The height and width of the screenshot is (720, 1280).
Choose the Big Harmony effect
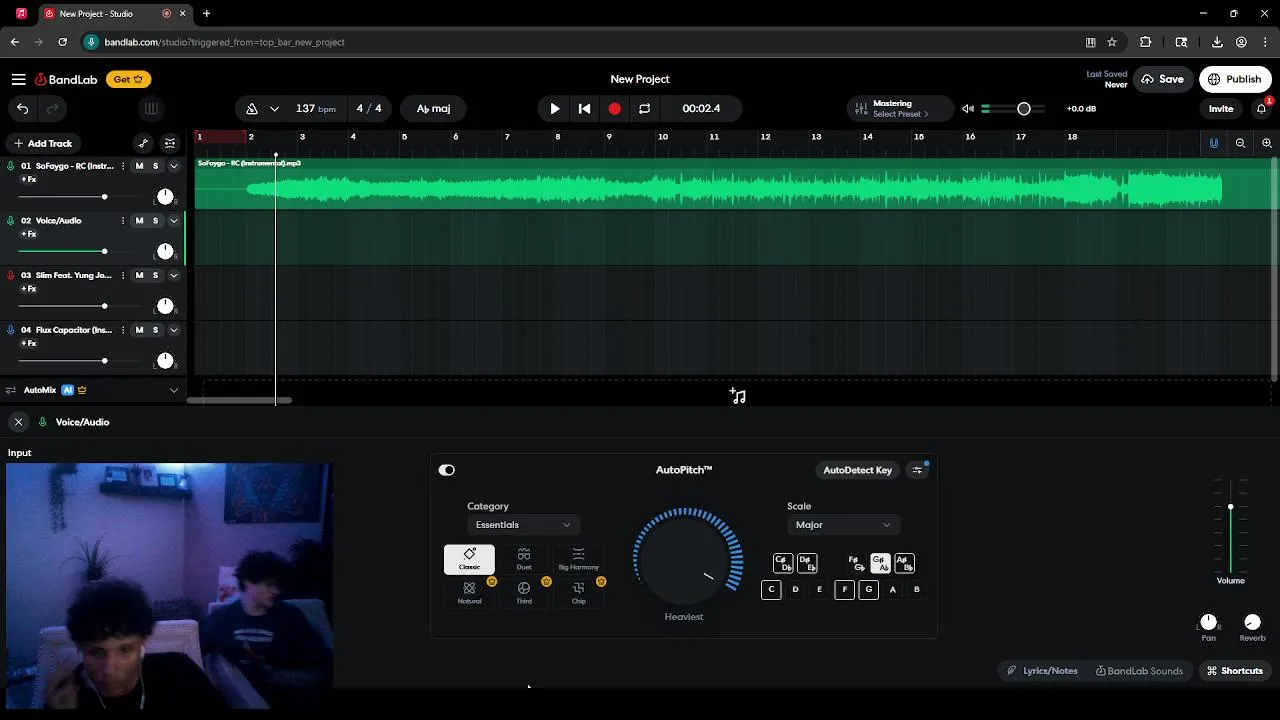tap(578, 559)
